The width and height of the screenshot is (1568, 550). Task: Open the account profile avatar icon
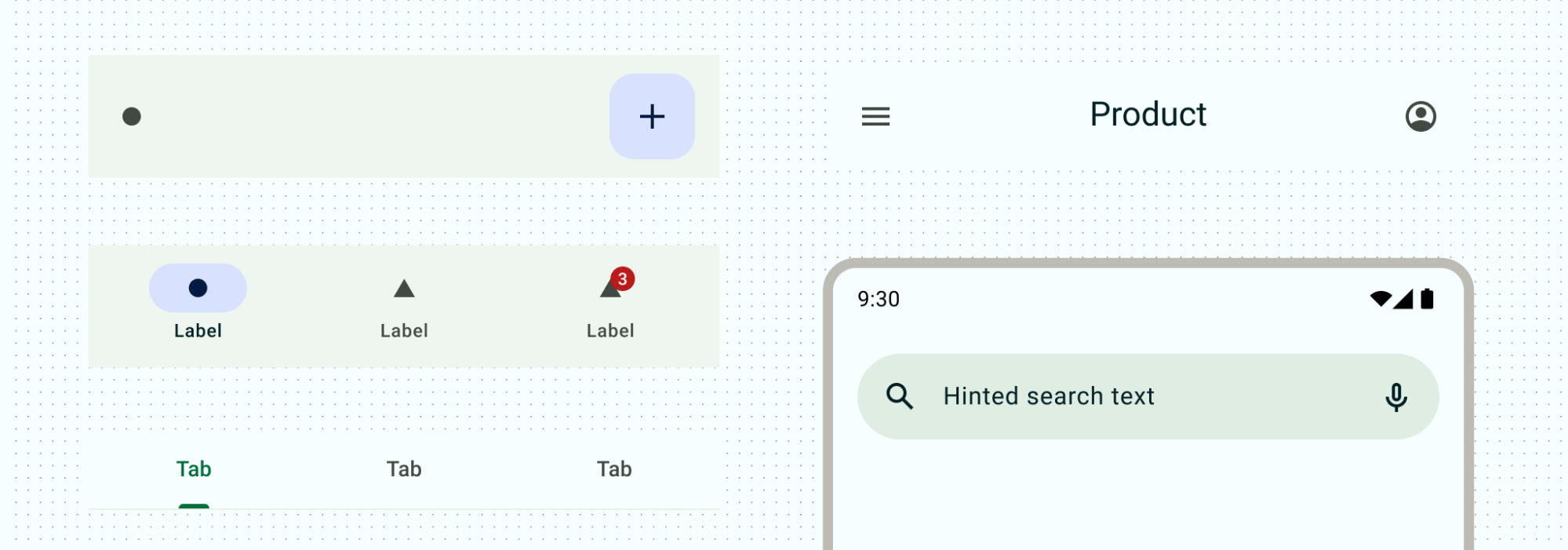click(1420, 117)
